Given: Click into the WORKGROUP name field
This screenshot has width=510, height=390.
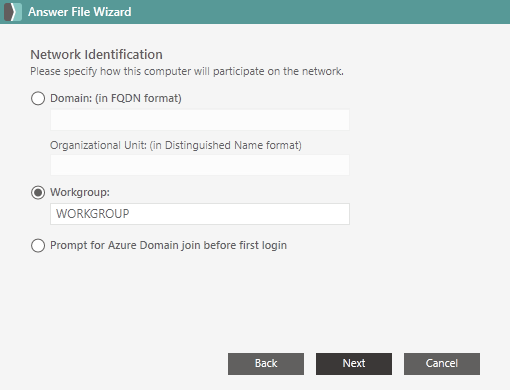Looking at the screenshot, I should pyautogui.click(x=200, y=214).
